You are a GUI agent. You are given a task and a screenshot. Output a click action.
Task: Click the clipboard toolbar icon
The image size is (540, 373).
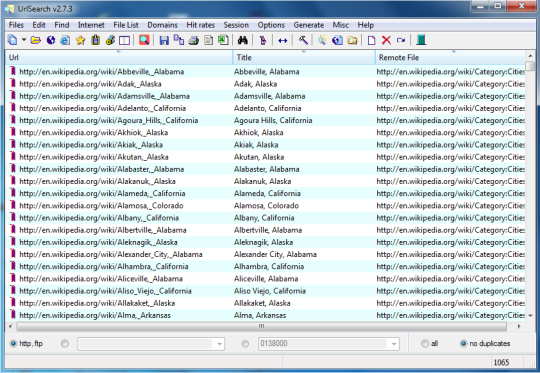coord(96,40)
